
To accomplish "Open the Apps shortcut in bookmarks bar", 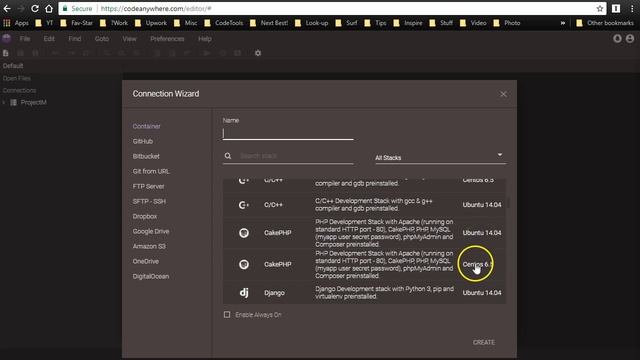I will [x=16, y=23].
